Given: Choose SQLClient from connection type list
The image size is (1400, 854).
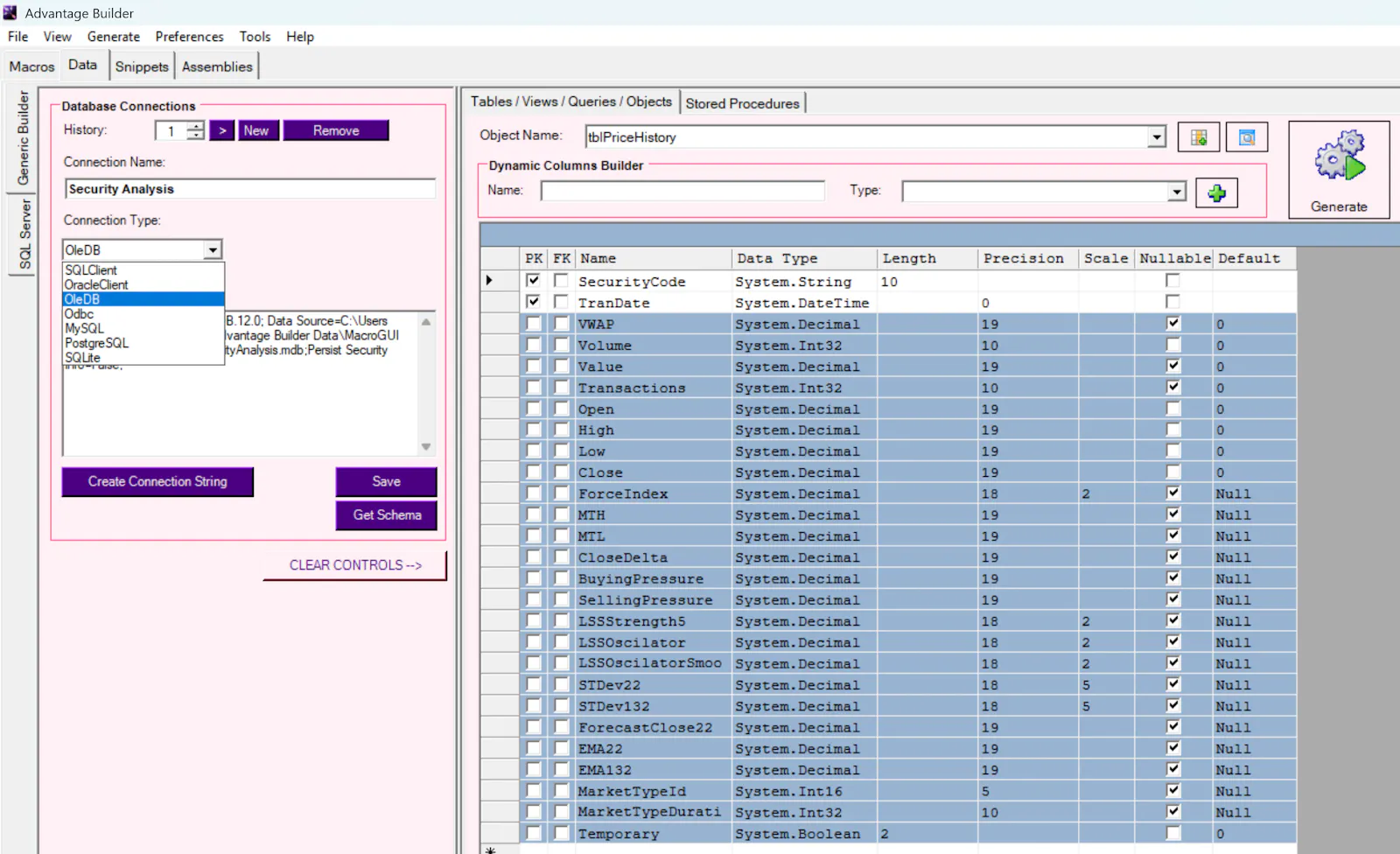Looking at the screenshot, I should [x=143, y=269].
